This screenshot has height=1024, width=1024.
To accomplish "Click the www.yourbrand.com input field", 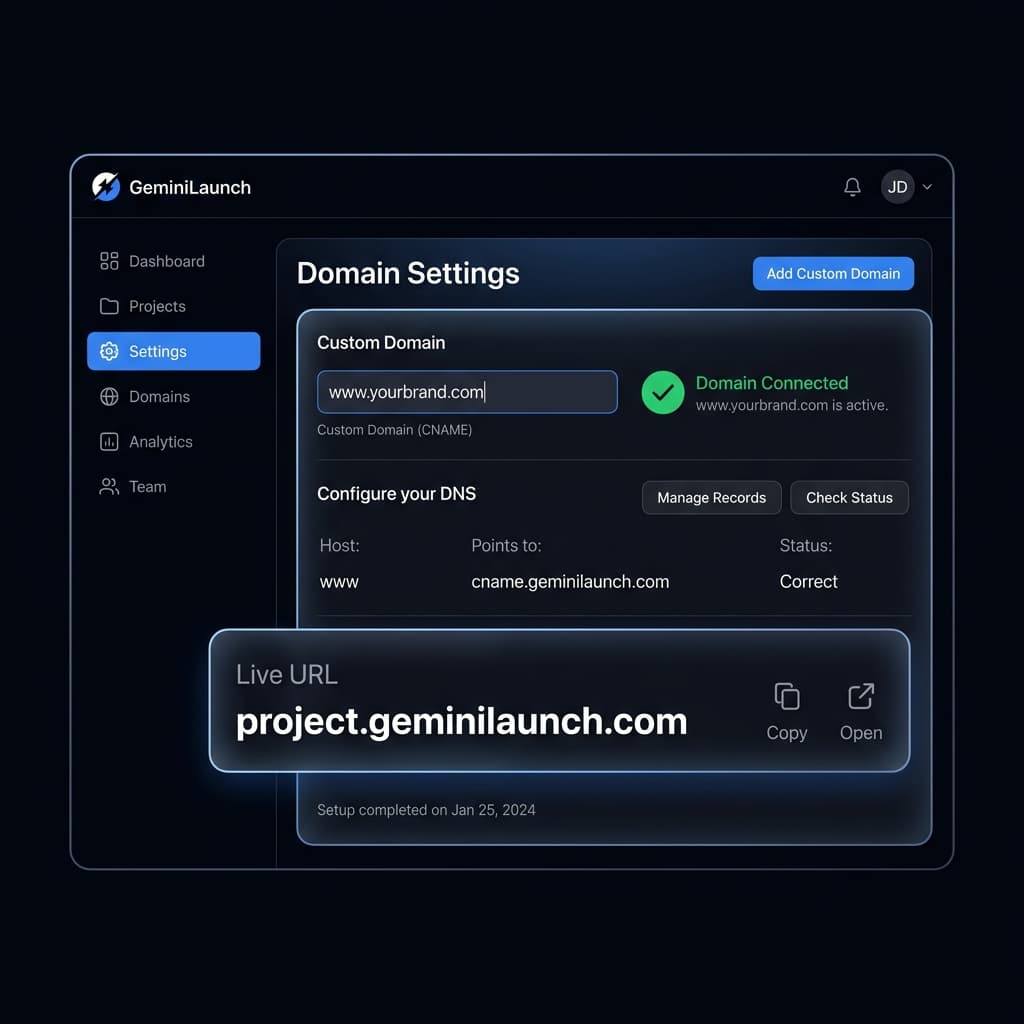I will (467, 392).
